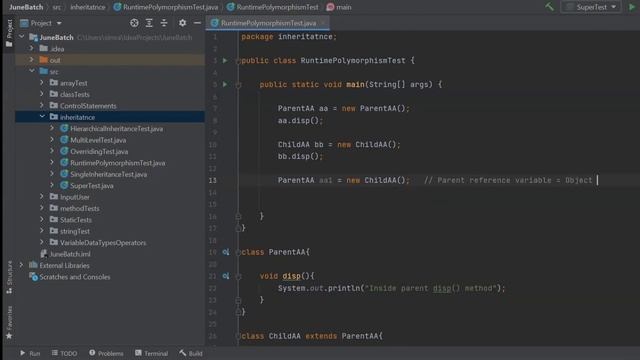Select MultiLevelTest.java file
This screenshot has height=360, width=640.
coord(98,140)
